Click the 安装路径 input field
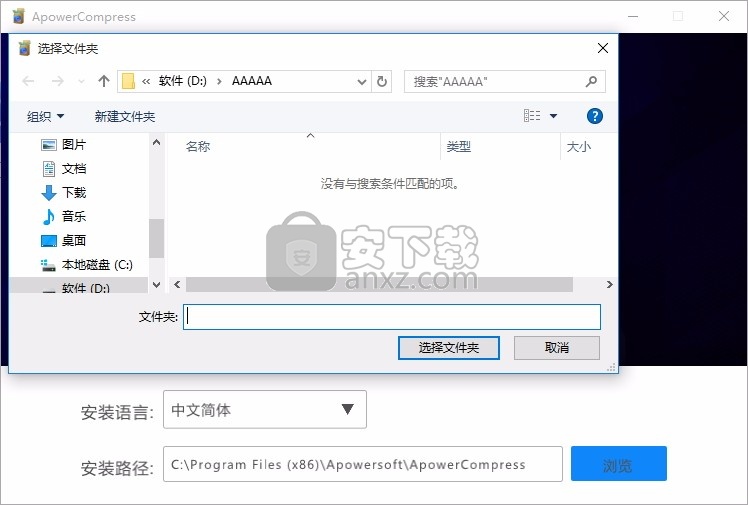748x505 pixels. [363, 464]
